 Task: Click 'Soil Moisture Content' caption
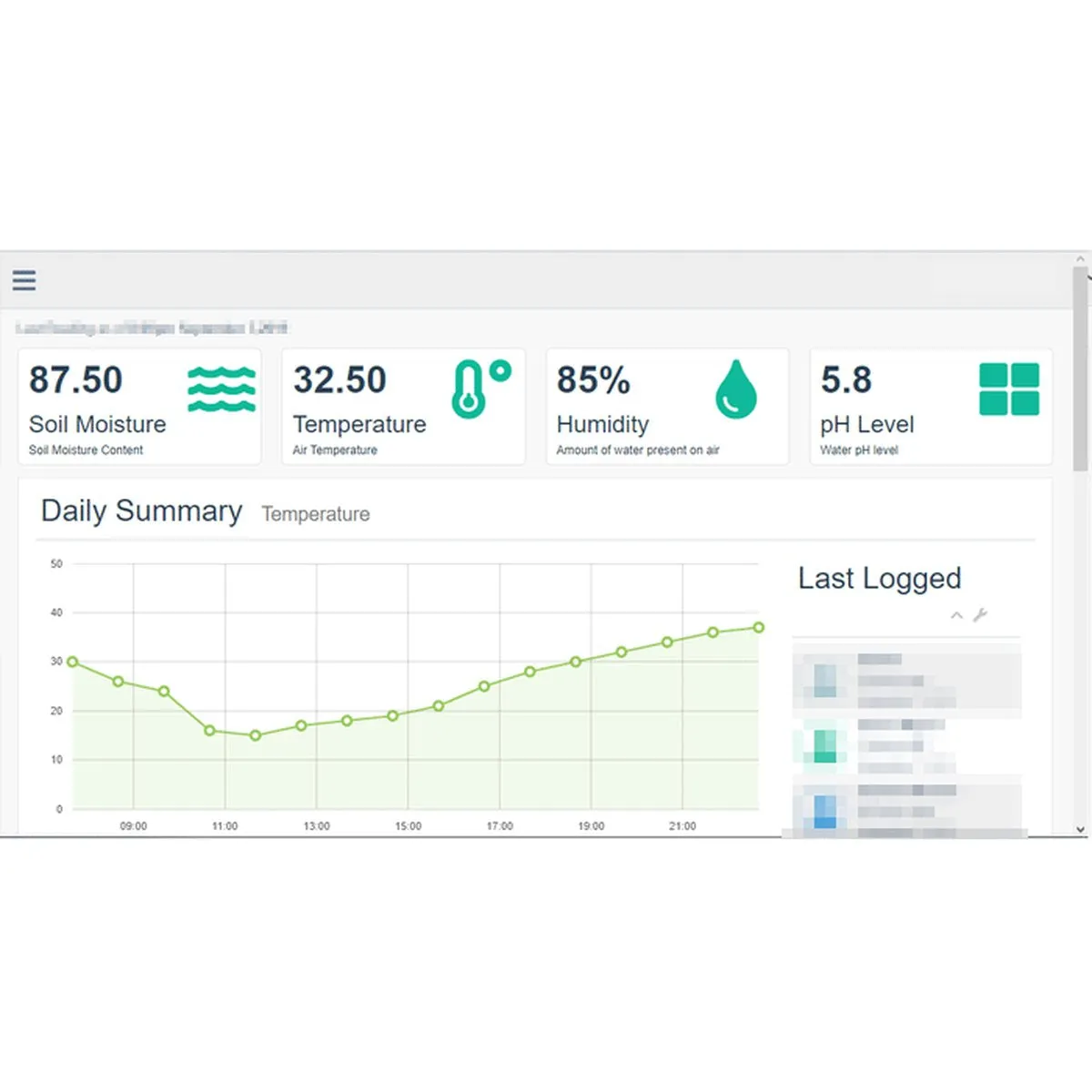86,450
